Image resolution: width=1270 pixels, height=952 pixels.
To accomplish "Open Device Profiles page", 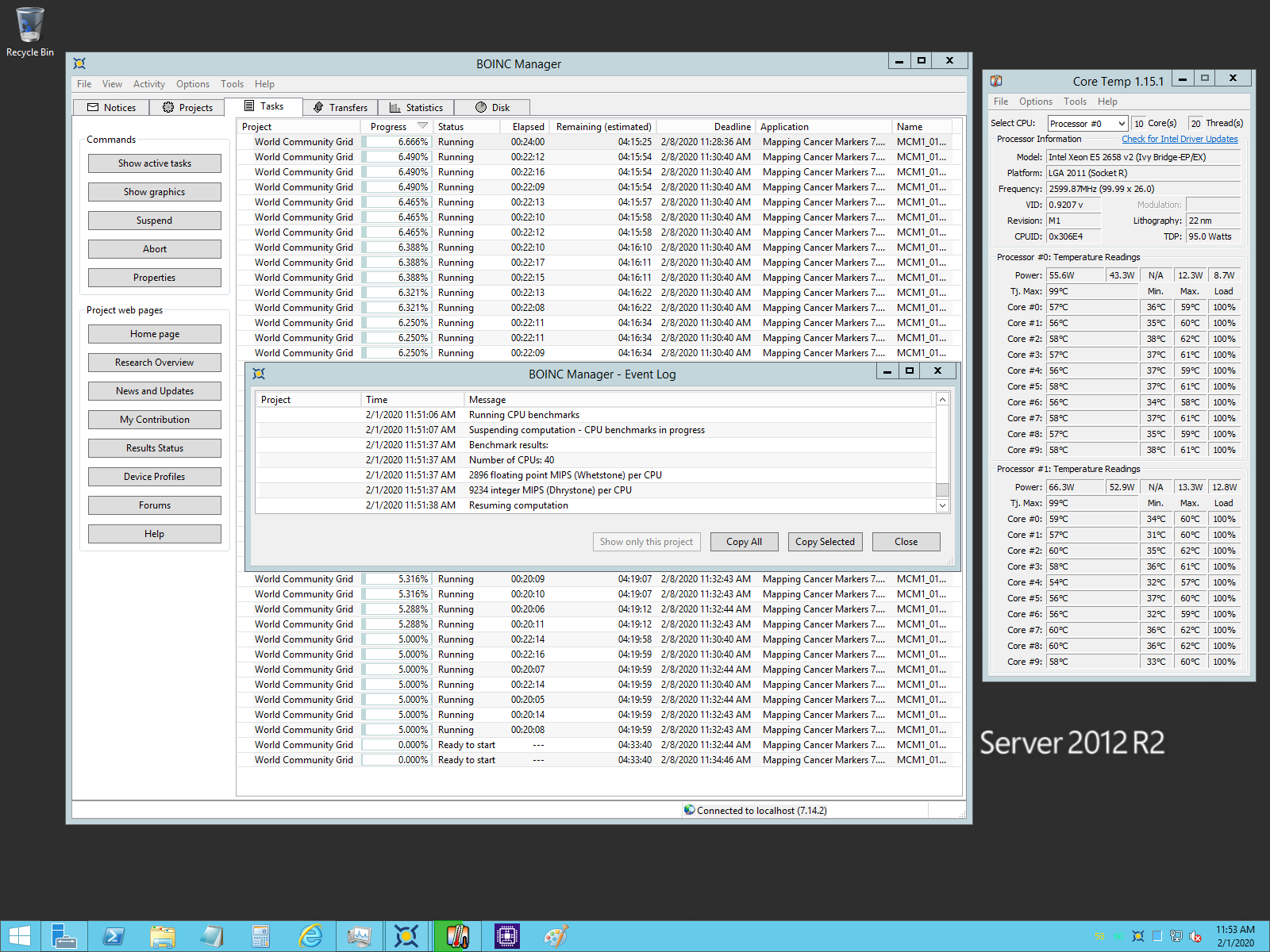I will coord(155,477).
